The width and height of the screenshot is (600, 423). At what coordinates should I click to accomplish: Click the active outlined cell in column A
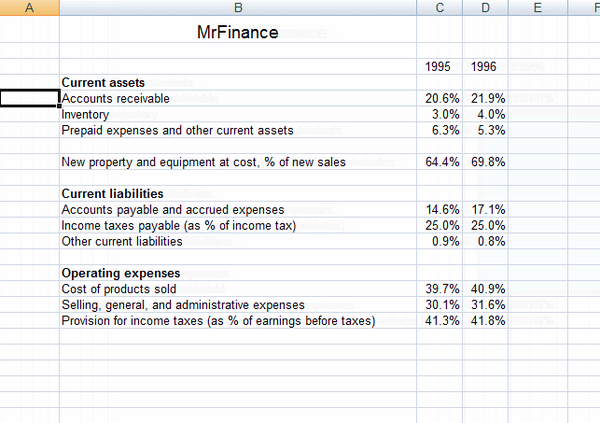[29, 98]
